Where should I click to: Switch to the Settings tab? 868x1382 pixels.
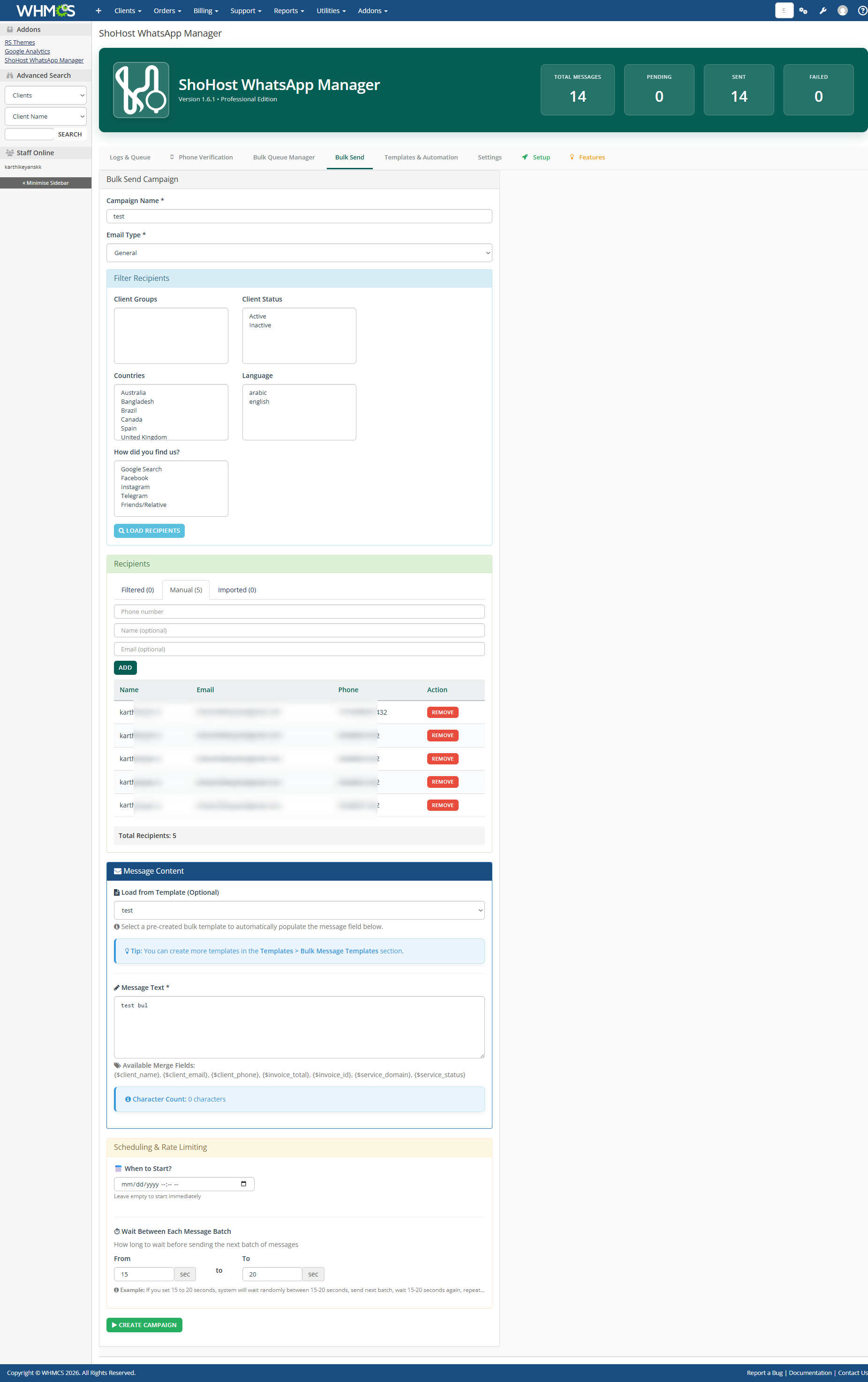point(490,157)
